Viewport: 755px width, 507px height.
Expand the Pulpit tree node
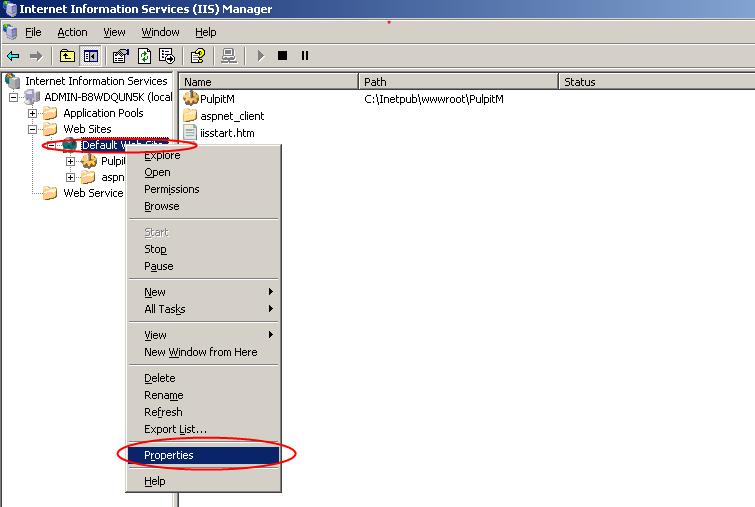[70, 161]
